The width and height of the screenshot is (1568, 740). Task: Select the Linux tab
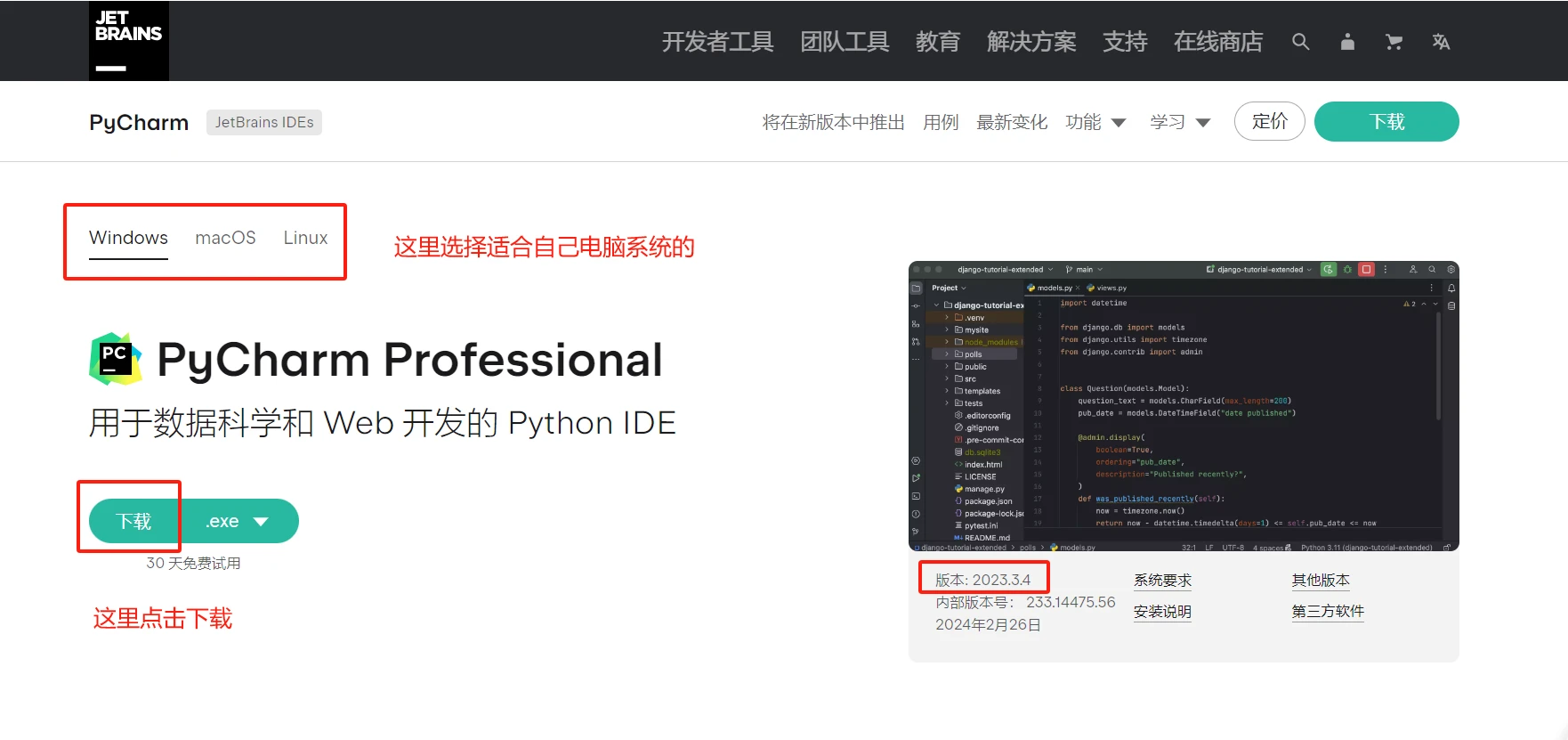coord(305,238)
